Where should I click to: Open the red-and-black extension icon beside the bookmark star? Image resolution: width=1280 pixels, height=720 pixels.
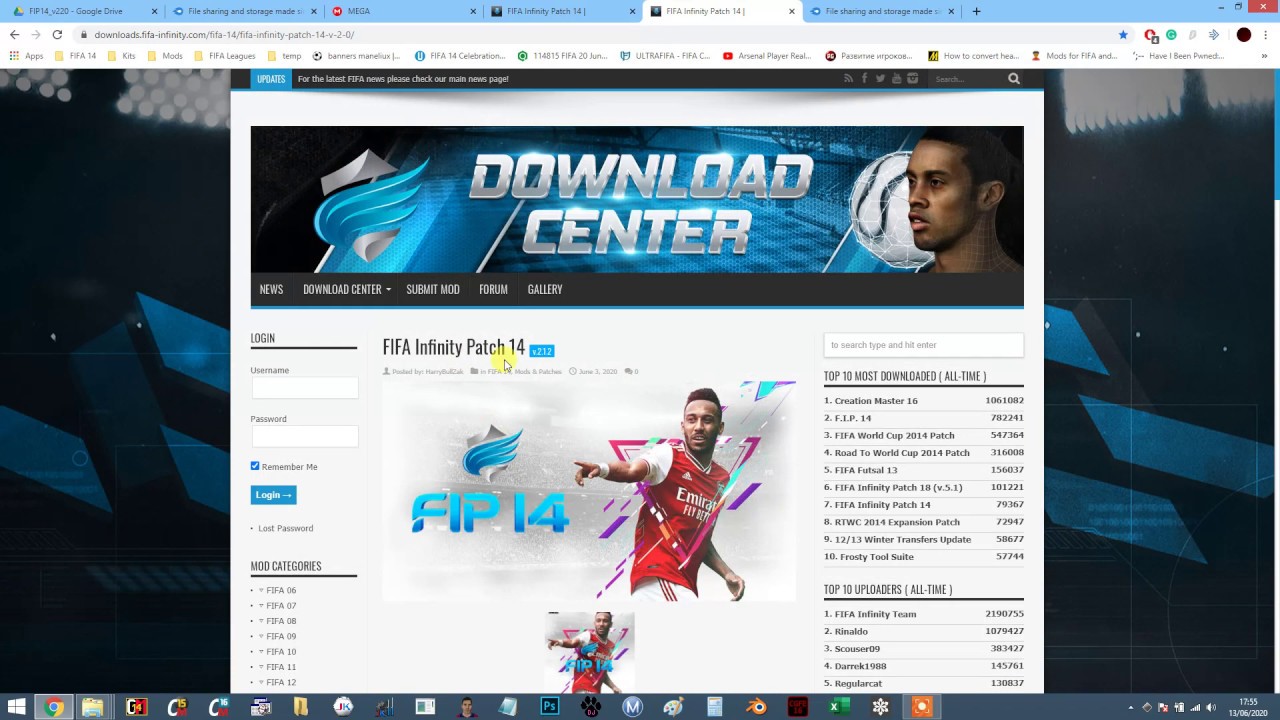click(1151, 34)
